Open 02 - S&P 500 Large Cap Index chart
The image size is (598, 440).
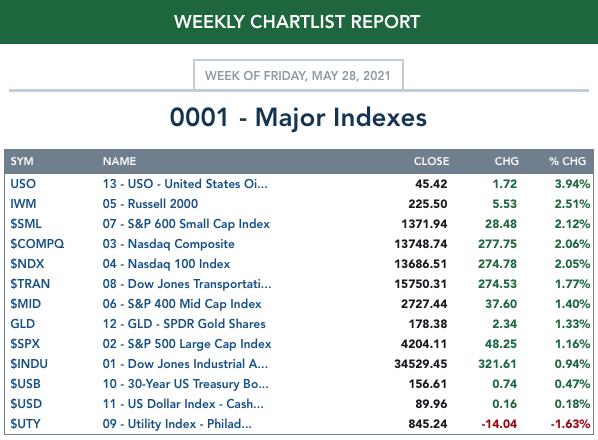(x=187, y=344)
